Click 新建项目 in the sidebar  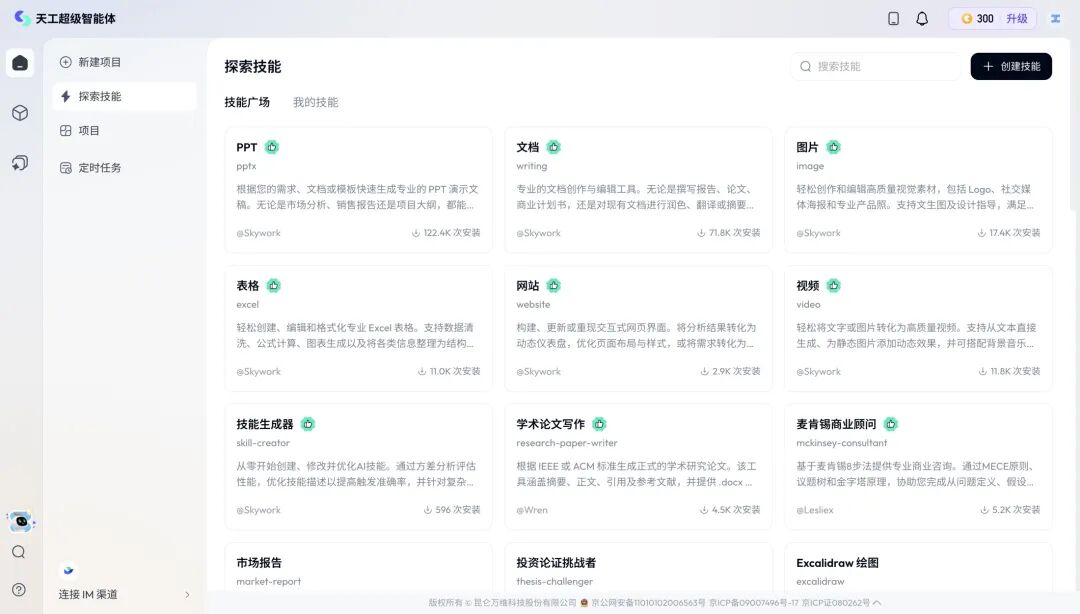124,62
